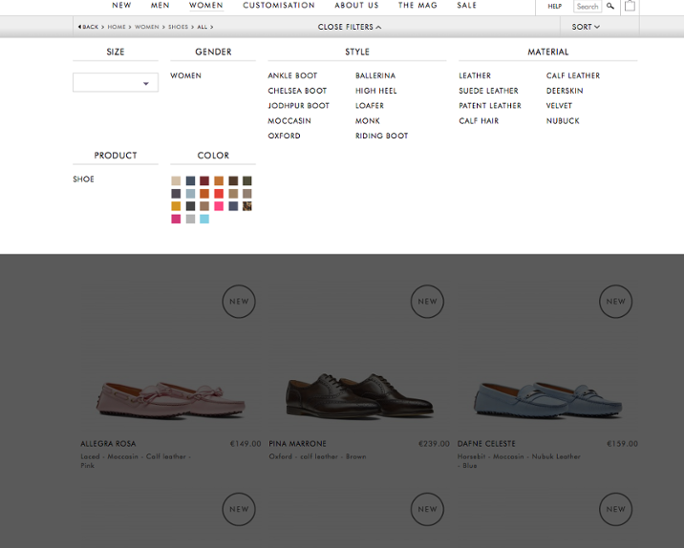Select the CALF HAIR material filter

click(x=479, y=121)
